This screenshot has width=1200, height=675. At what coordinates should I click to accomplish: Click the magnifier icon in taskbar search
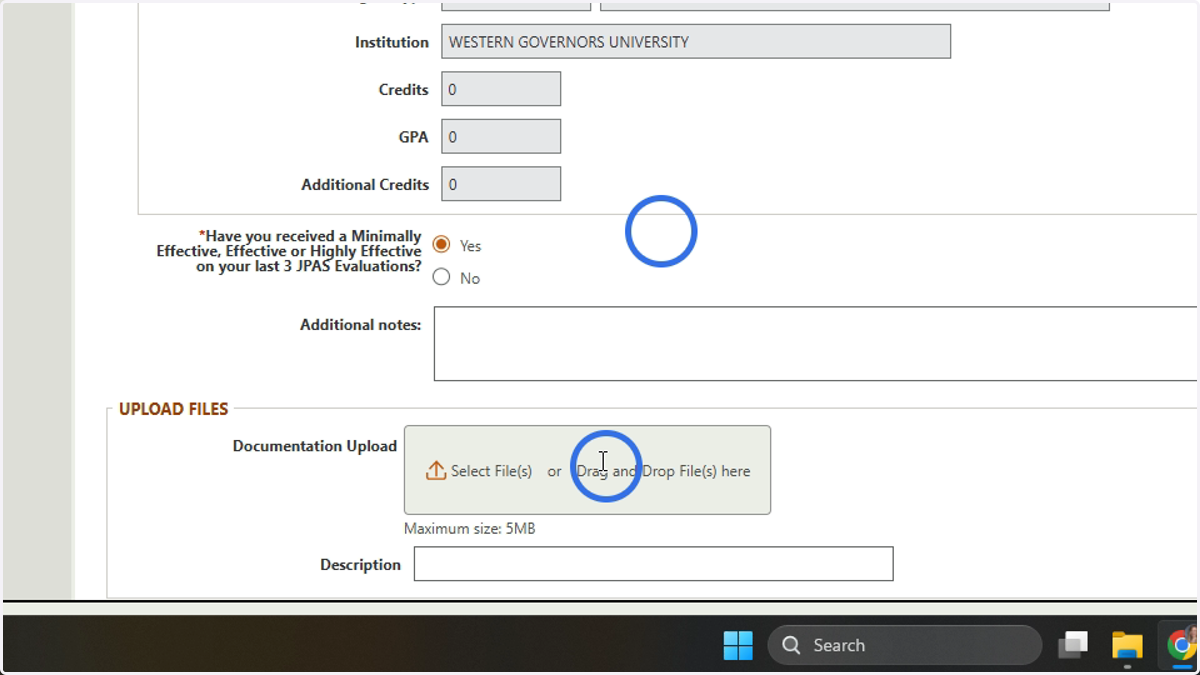791,645
